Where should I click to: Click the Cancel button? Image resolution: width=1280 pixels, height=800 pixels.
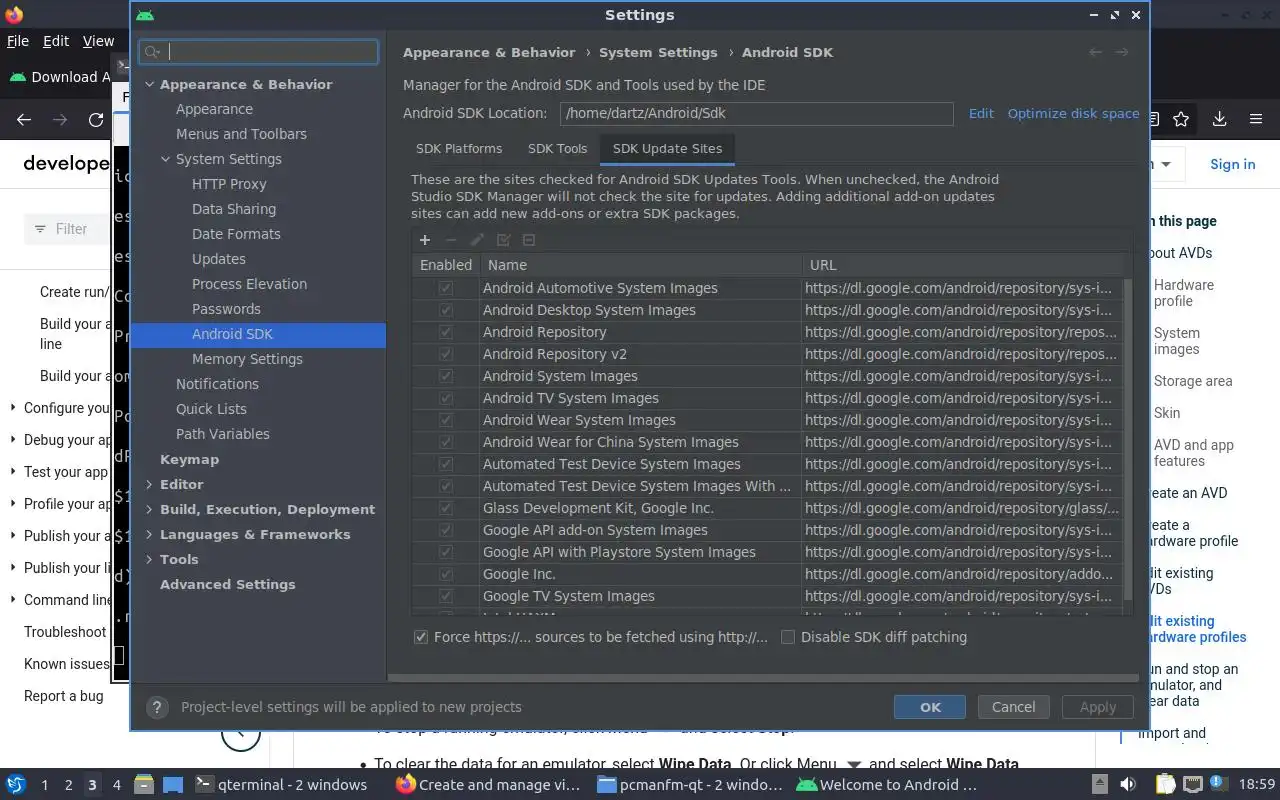[1013, 707]
